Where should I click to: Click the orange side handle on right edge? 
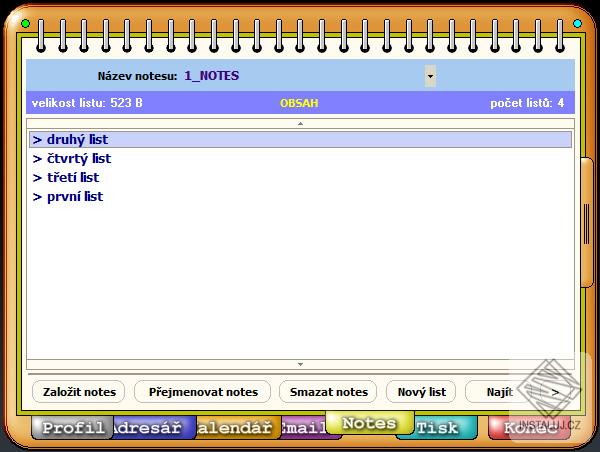(x=587, y=222)
